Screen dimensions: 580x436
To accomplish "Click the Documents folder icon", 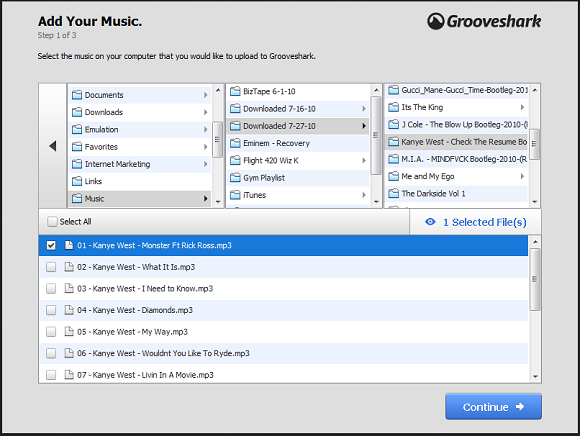I will point(77,95).
